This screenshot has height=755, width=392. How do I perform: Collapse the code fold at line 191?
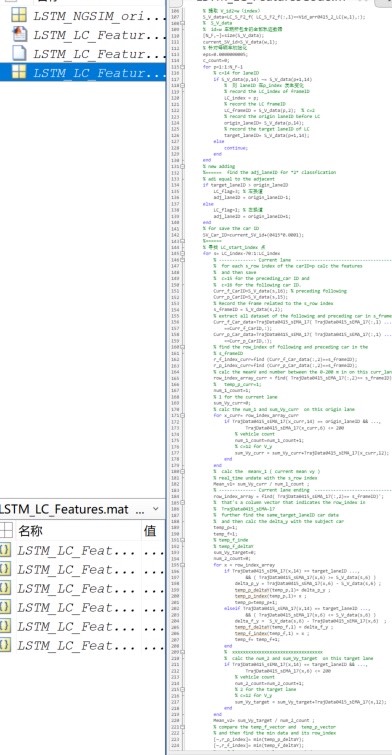tap(182, 540)
